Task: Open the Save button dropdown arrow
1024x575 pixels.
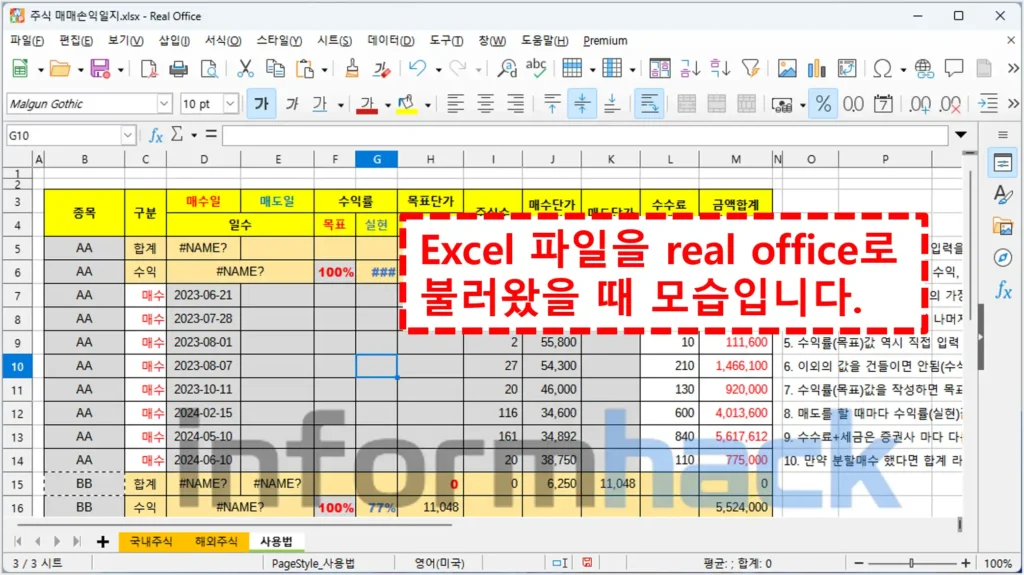Action: click(x=120, y=69)
